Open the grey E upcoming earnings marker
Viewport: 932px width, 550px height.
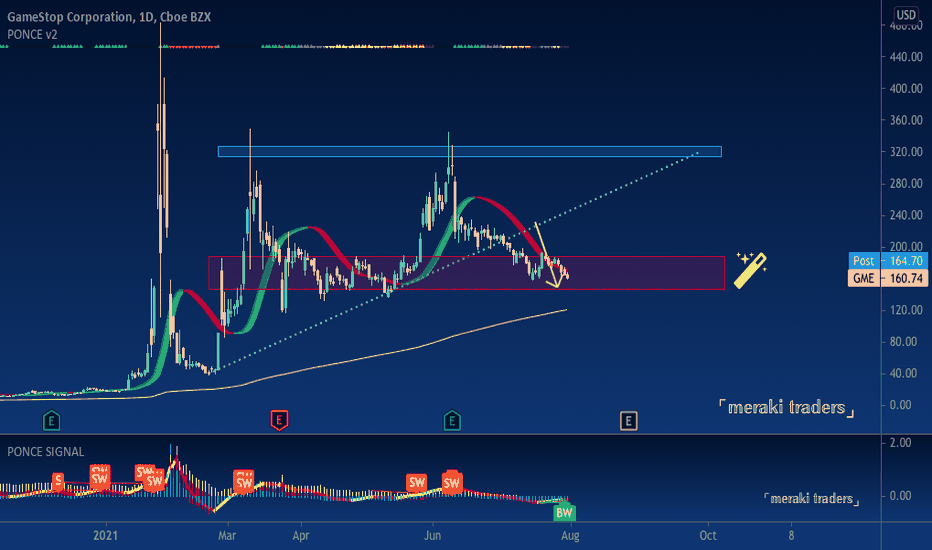pos(628,421)
